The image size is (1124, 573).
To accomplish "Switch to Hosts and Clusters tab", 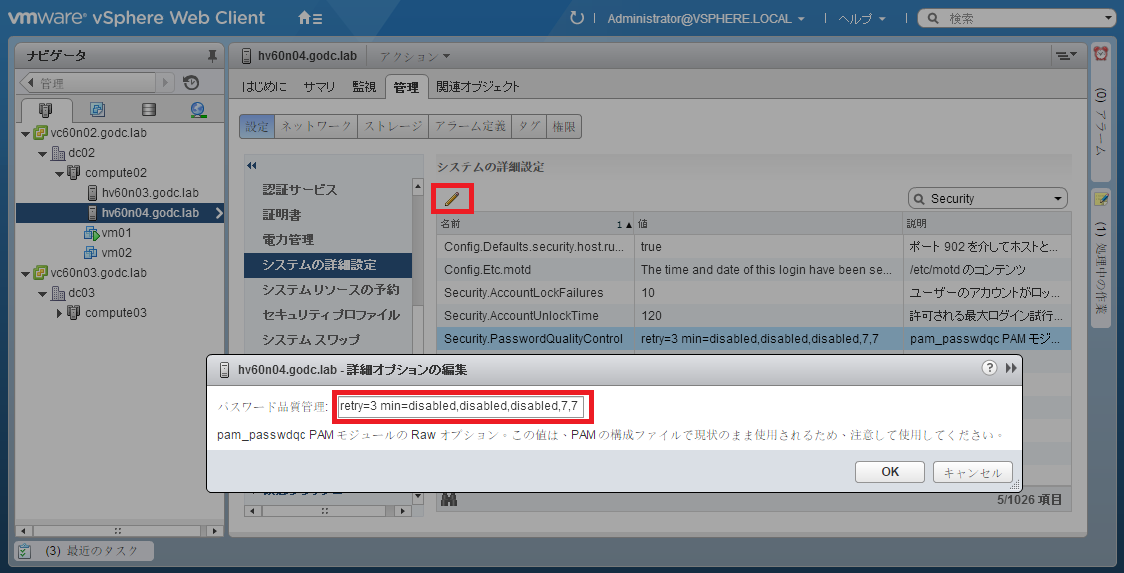I will point(46,109).
